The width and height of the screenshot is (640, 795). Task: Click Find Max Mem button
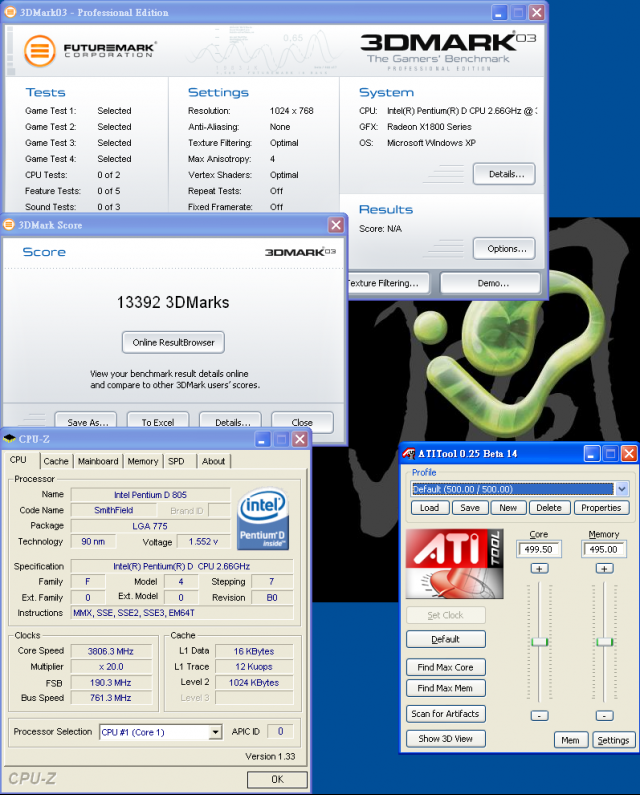[x=446, y=688]
